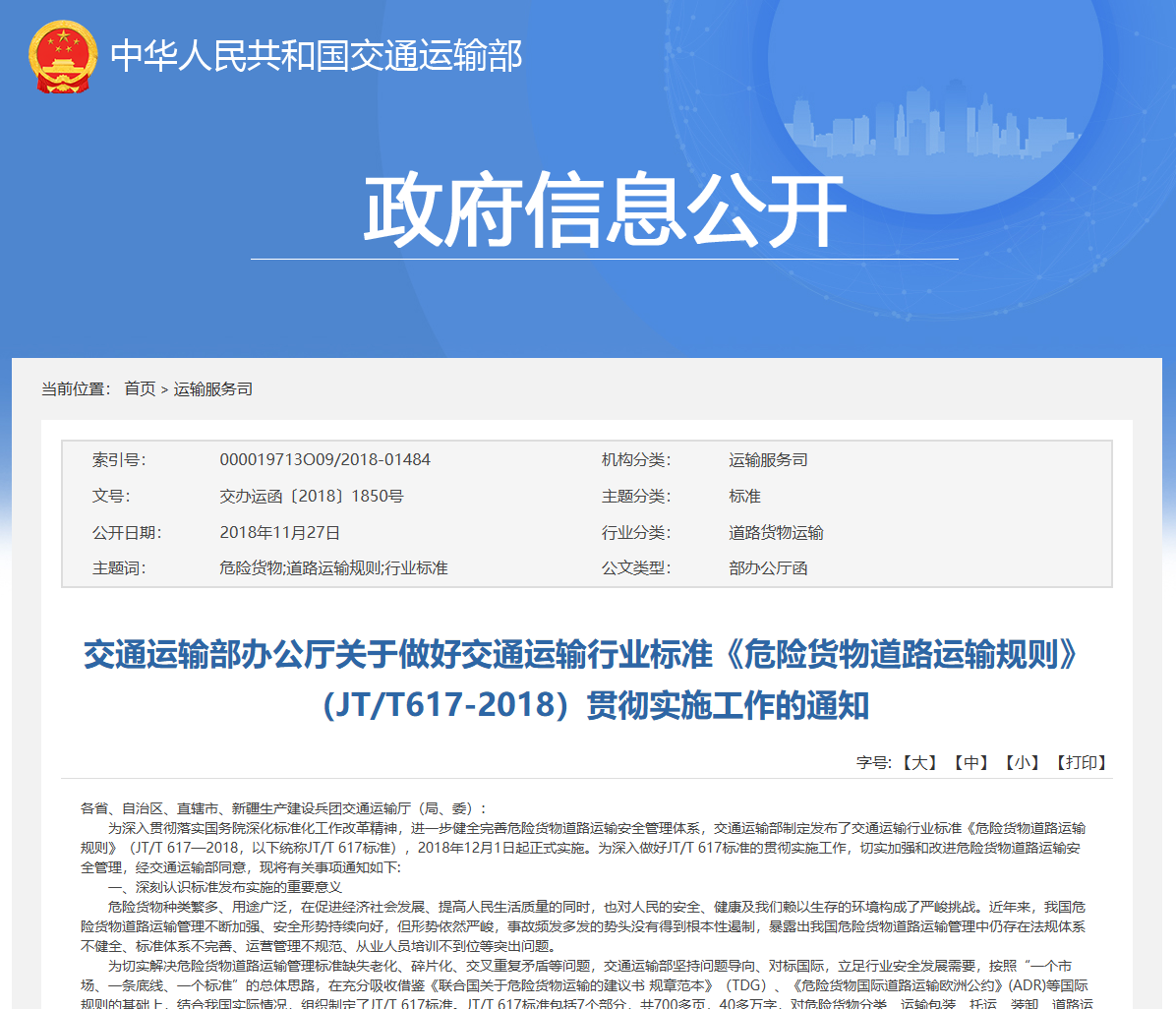Click document number 交办运函〔2018〕1850号
The width and height of the screenshot is (1176, 1009).
(311, 497)
